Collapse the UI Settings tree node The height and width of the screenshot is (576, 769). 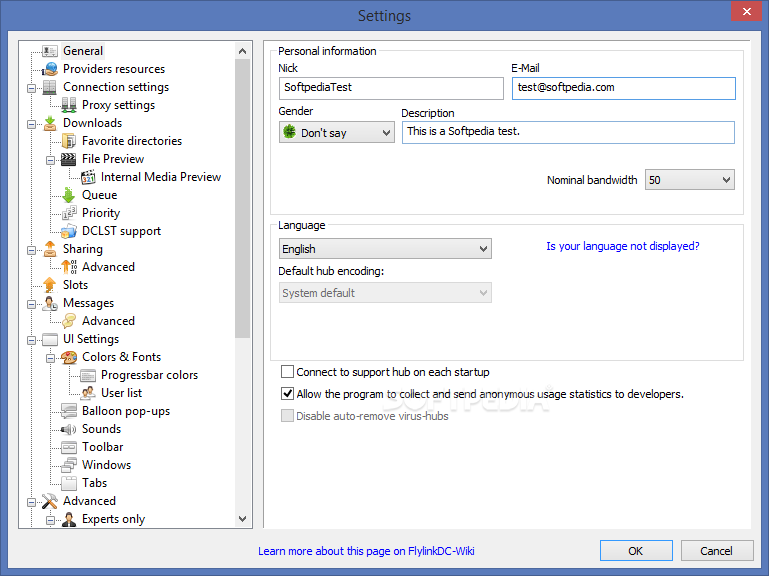31,340
